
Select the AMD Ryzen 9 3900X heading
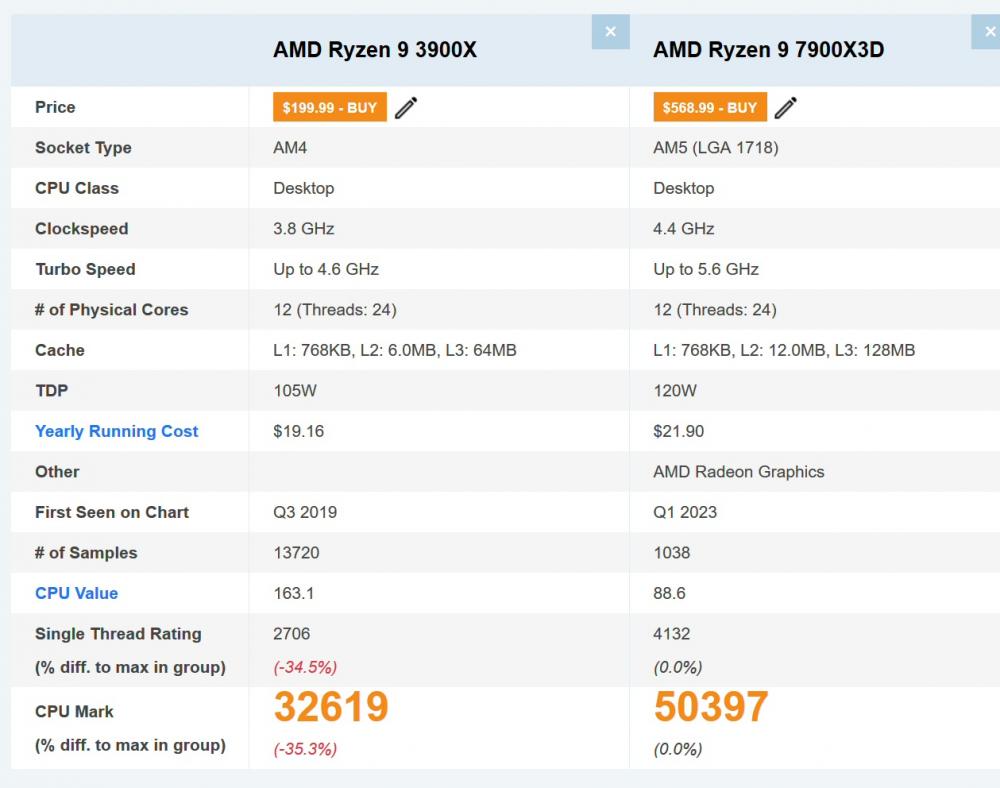pyautogui.click(x=375, y=50)
